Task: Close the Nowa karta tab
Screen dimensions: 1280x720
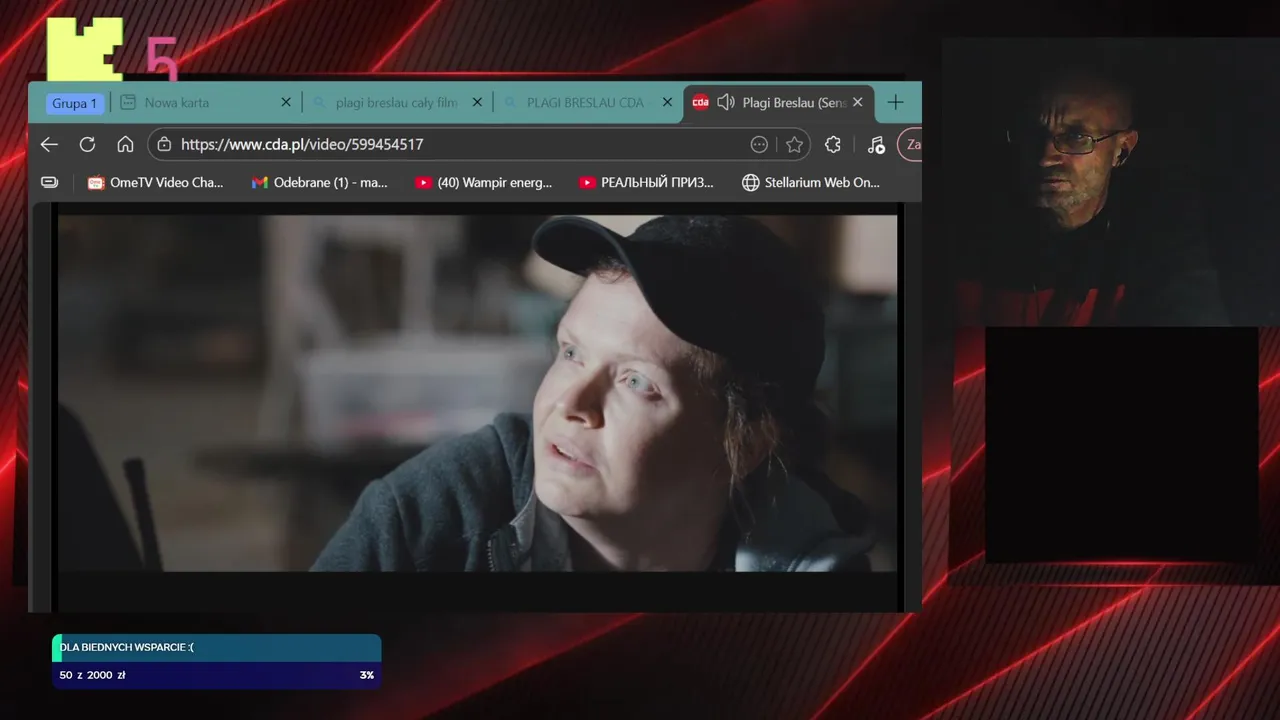Action: tap(286, 102)
